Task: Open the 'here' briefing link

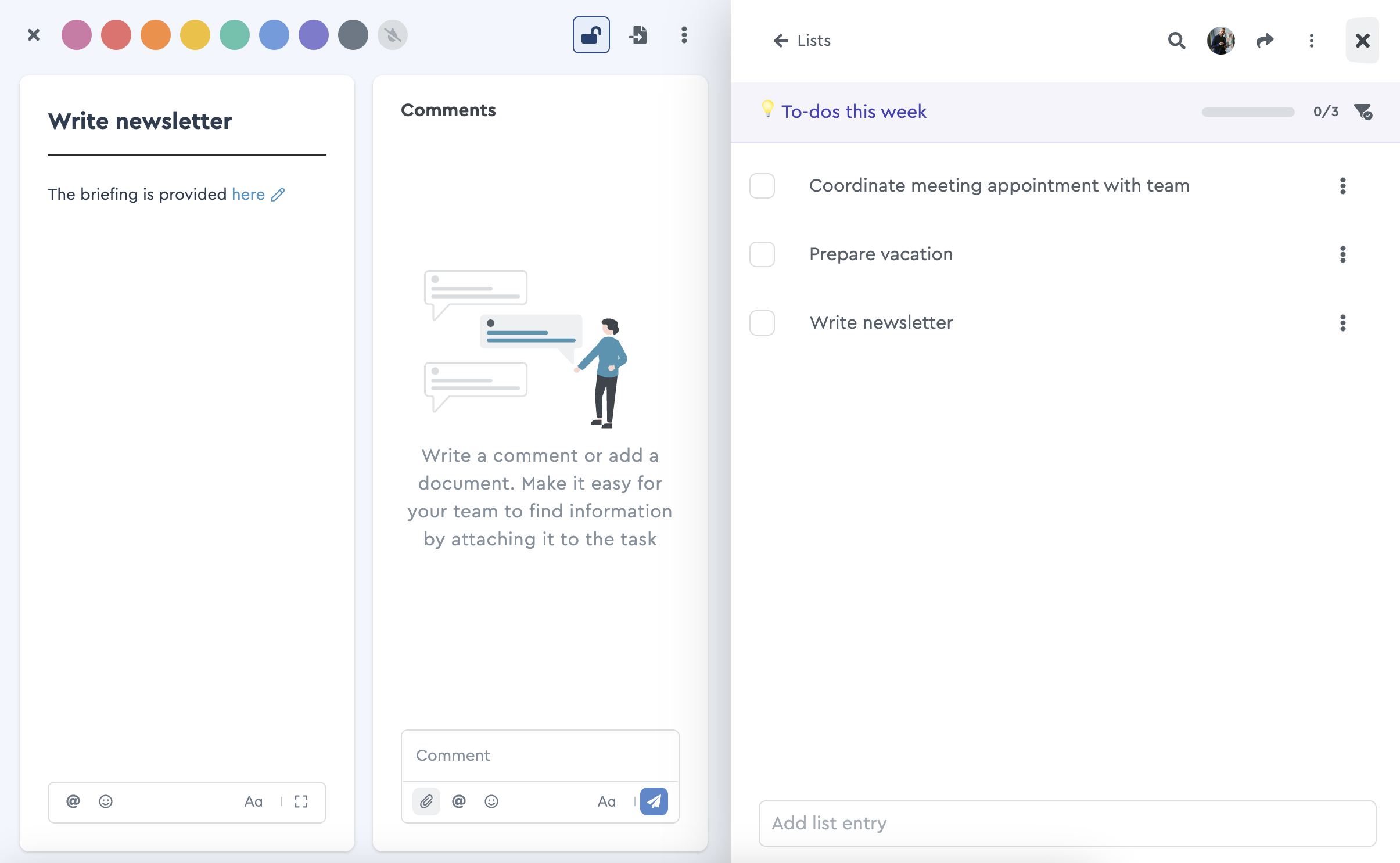Action: pyautogui.click(x=248, y=194)
